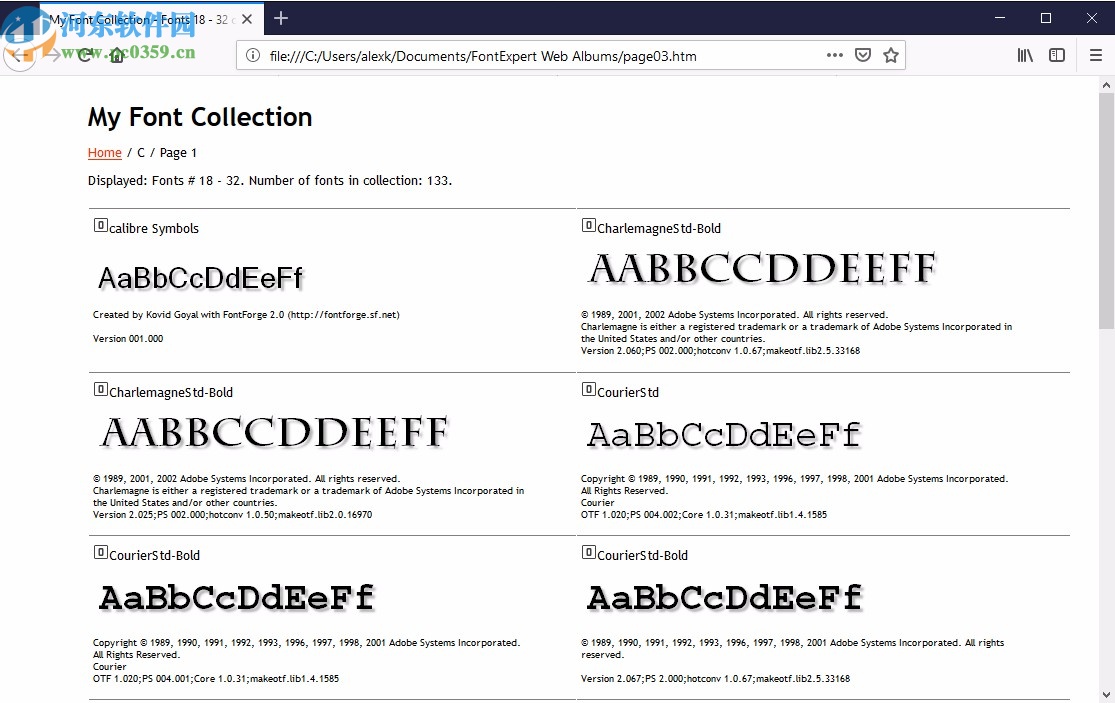Click the icon beside CourierStd-Bold OTF 1.020

click(100, 552)
